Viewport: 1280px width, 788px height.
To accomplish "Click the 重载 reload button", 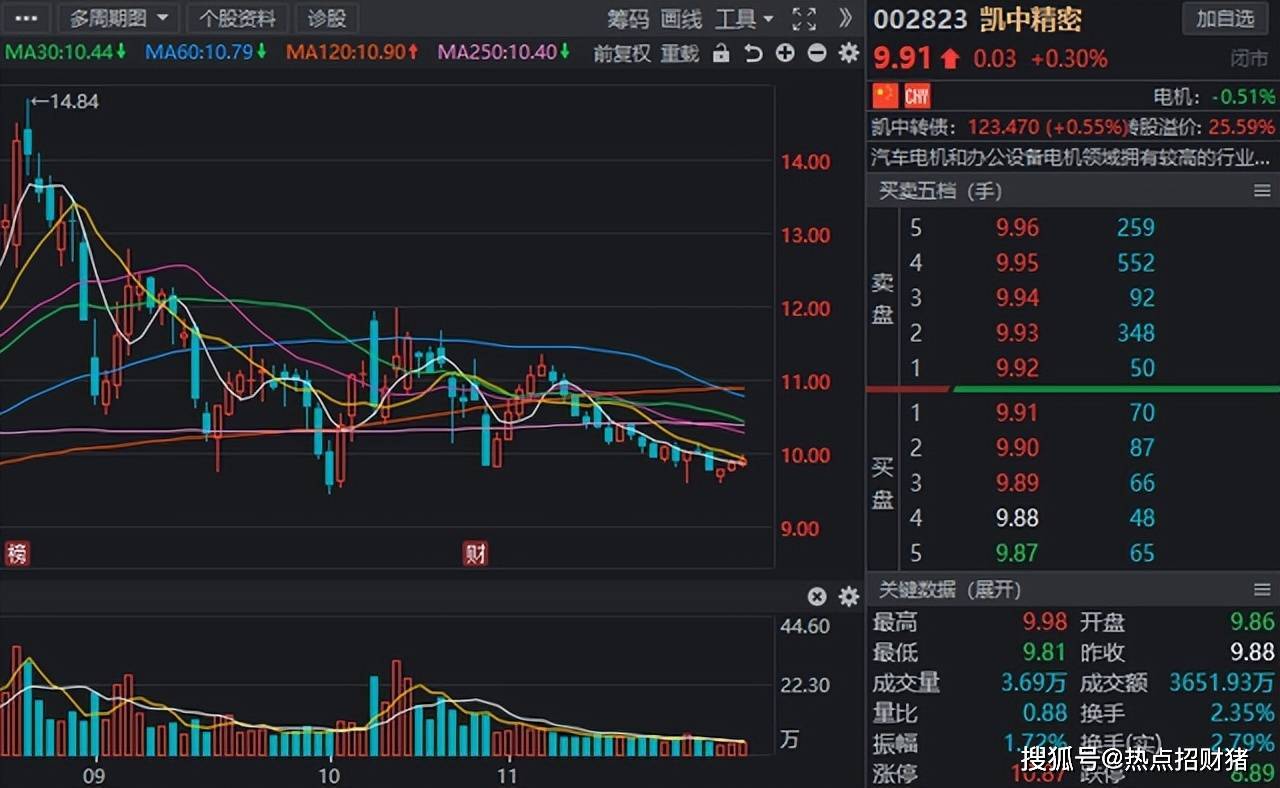I will [680, 54].
